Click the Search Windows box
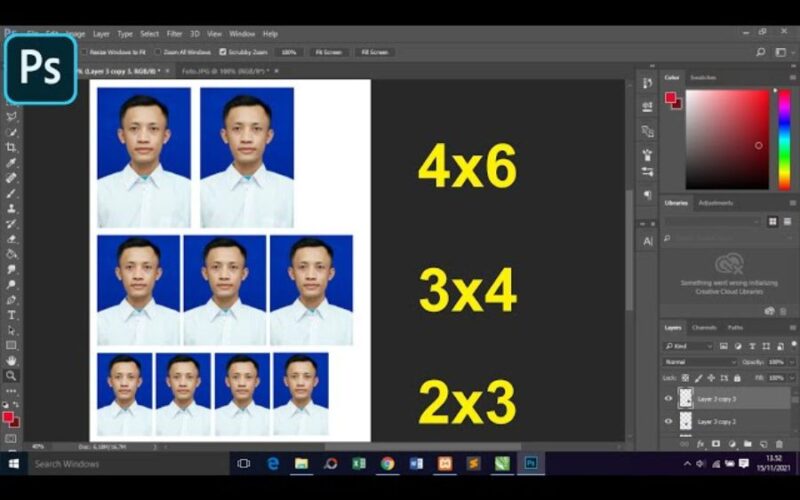Image resolution: width=800 pixels, height=500 pixels. coord(125,463)
